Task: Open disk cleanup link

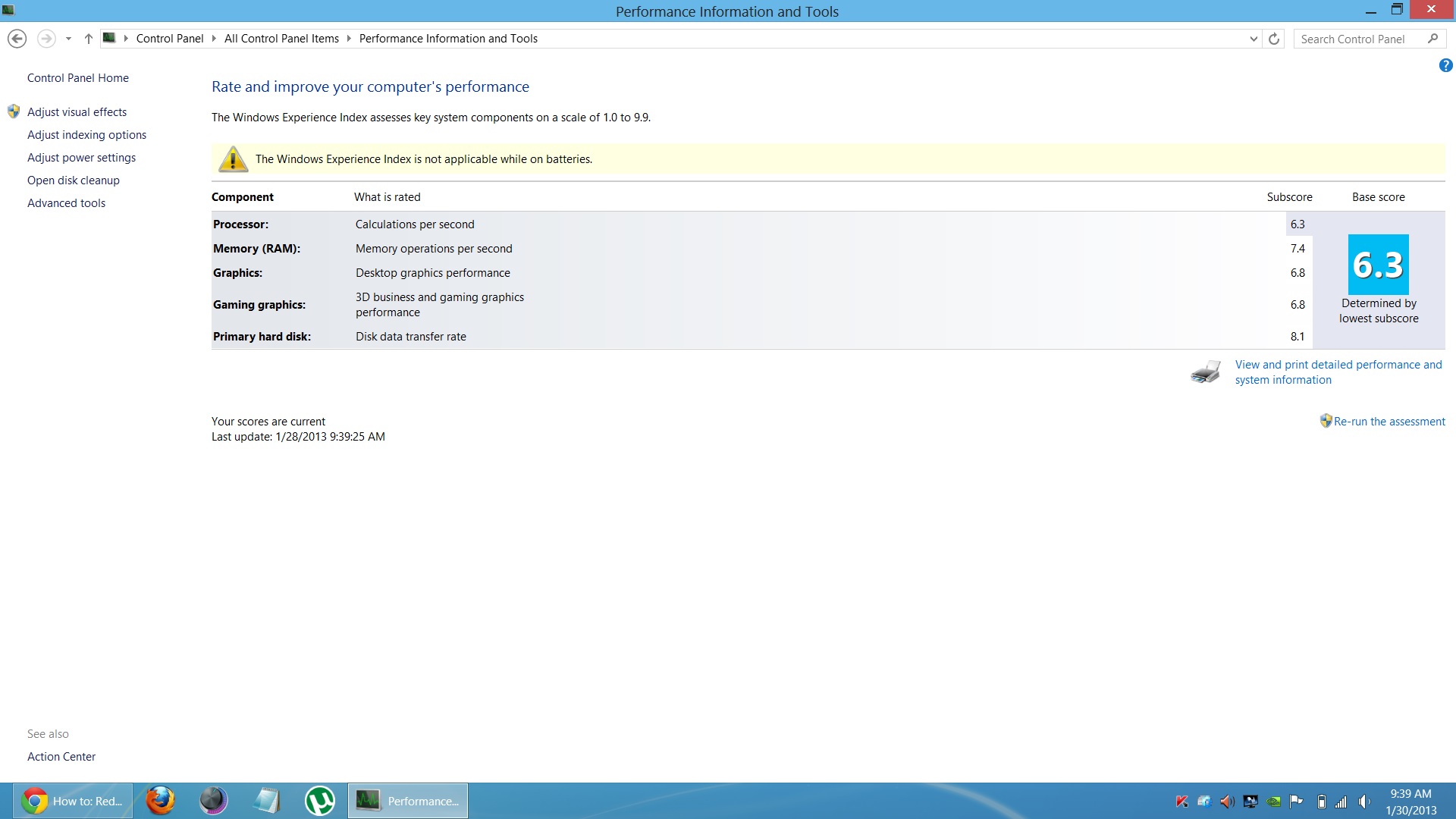Action: tap(74, 180)
